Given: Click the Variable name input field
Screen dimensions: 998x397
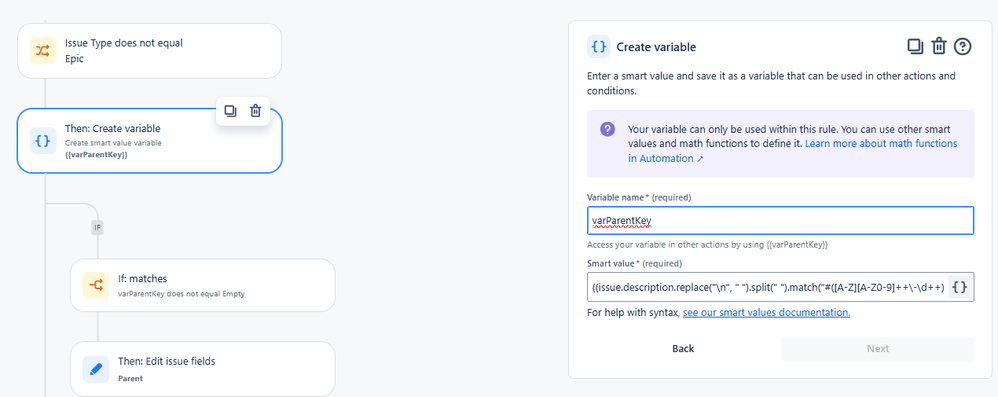Looking at the screenshot, I should point(780,221).
